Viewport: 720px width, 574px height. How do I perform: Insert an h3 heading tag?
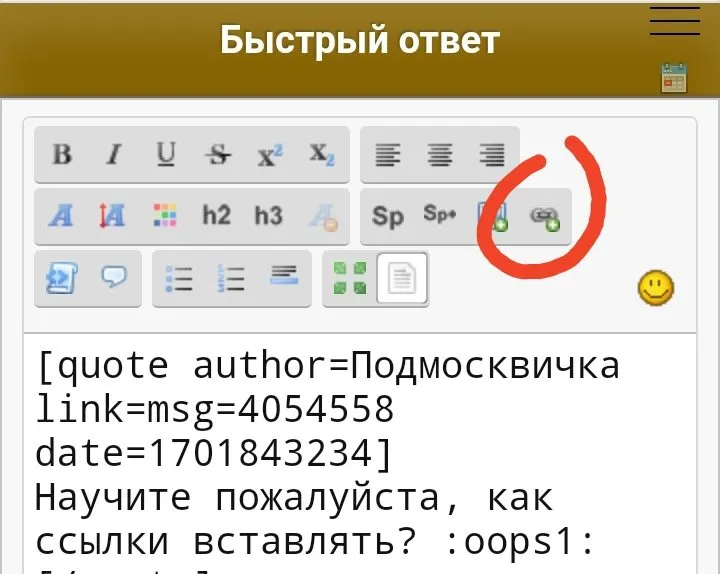click(269, 215)
